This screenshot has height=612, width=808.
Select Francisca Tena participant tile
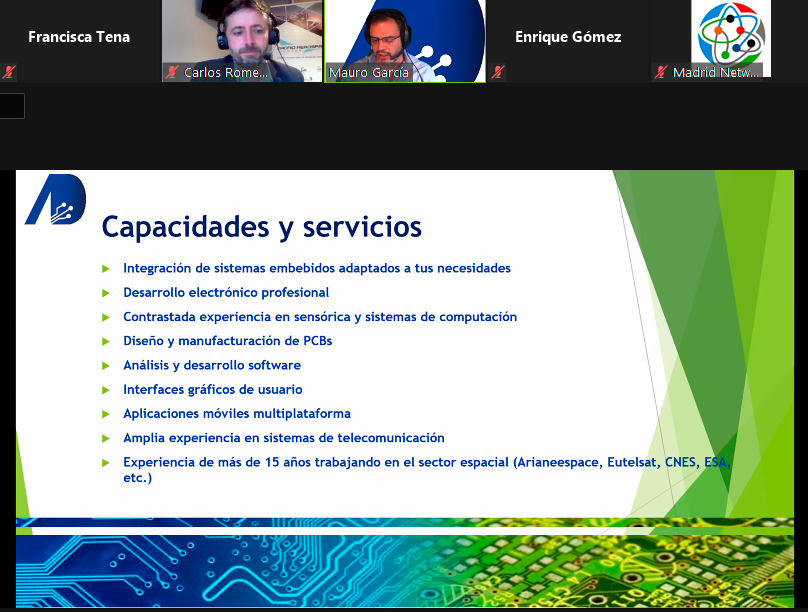(x=80, y=41)
